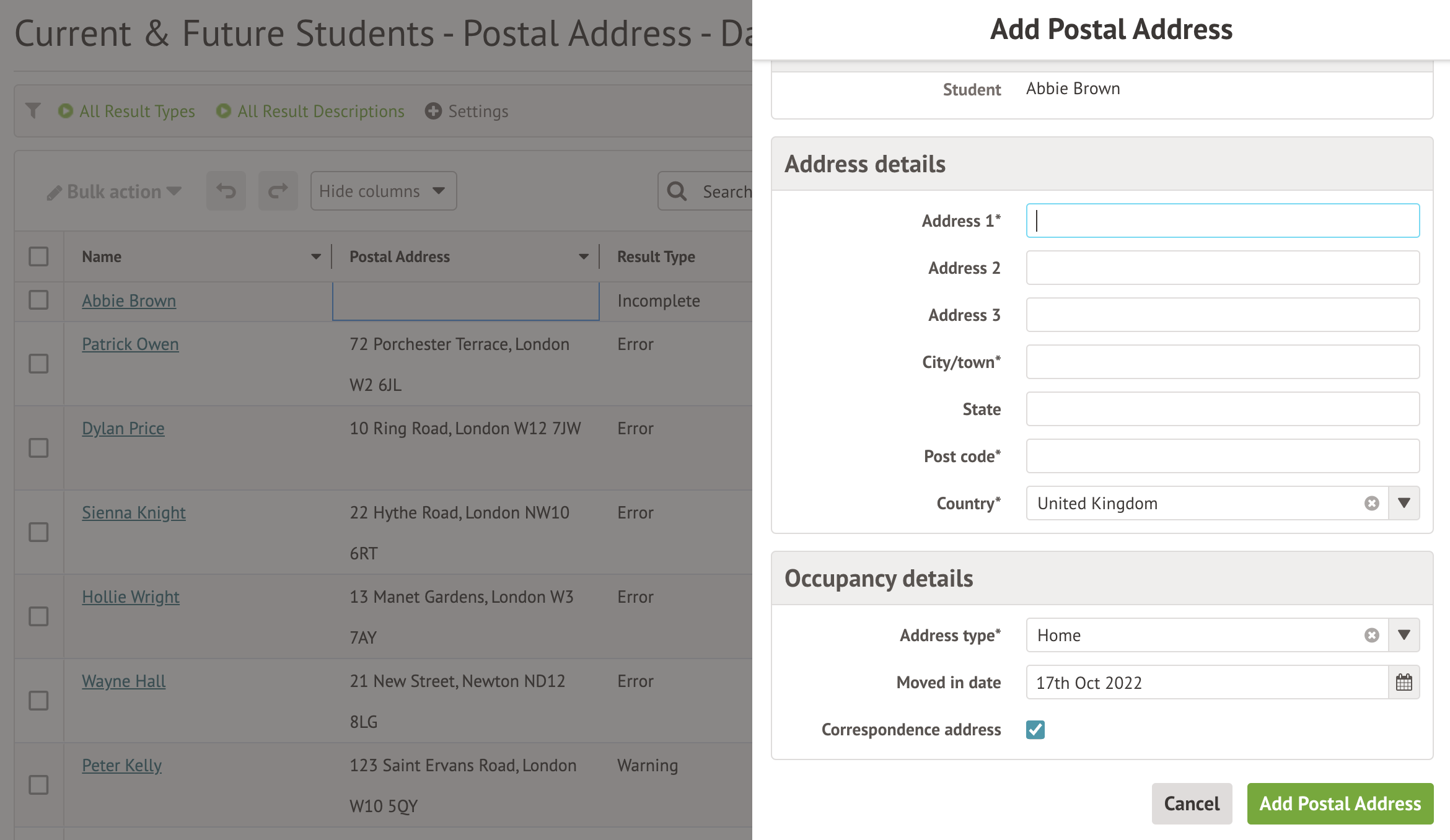
Task: Click the undo arrow icon
Action: click(x=226, y=191)
